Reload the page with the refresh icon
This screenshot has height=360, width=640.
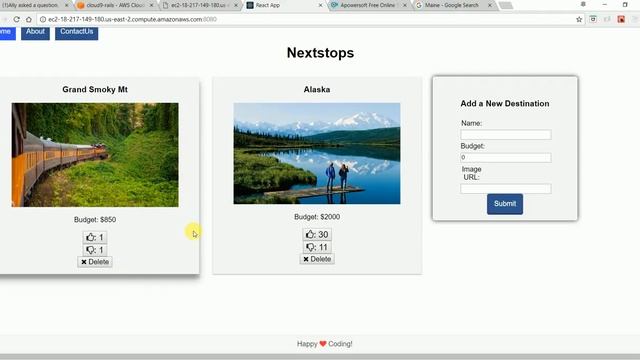(16, 19)
